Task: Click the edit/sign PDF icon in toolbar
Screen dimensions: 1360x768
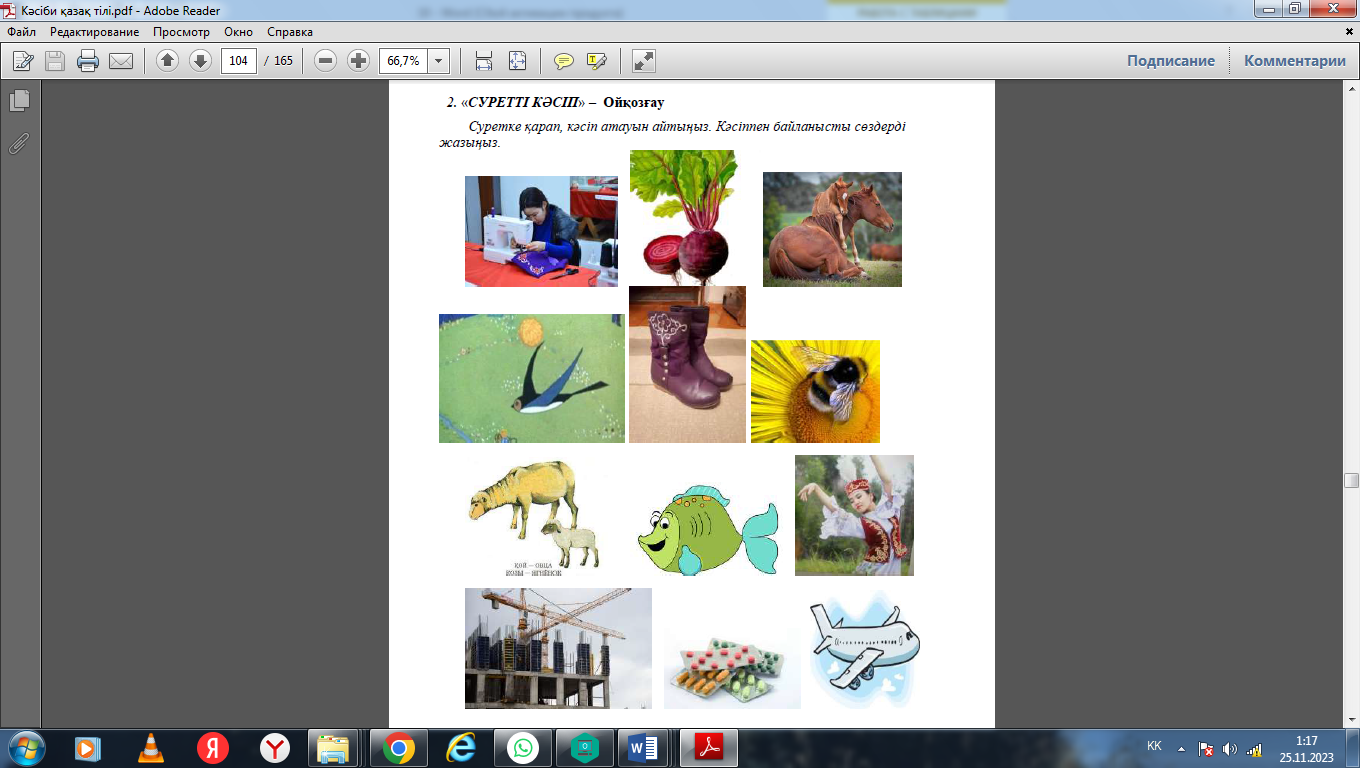Action: (23, 61)
